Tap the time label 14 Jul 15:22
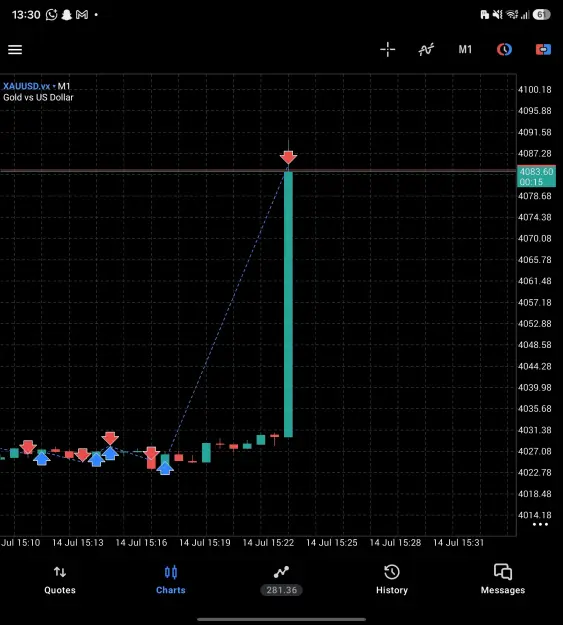Screen dimensions: 563x625 [268, 543]
